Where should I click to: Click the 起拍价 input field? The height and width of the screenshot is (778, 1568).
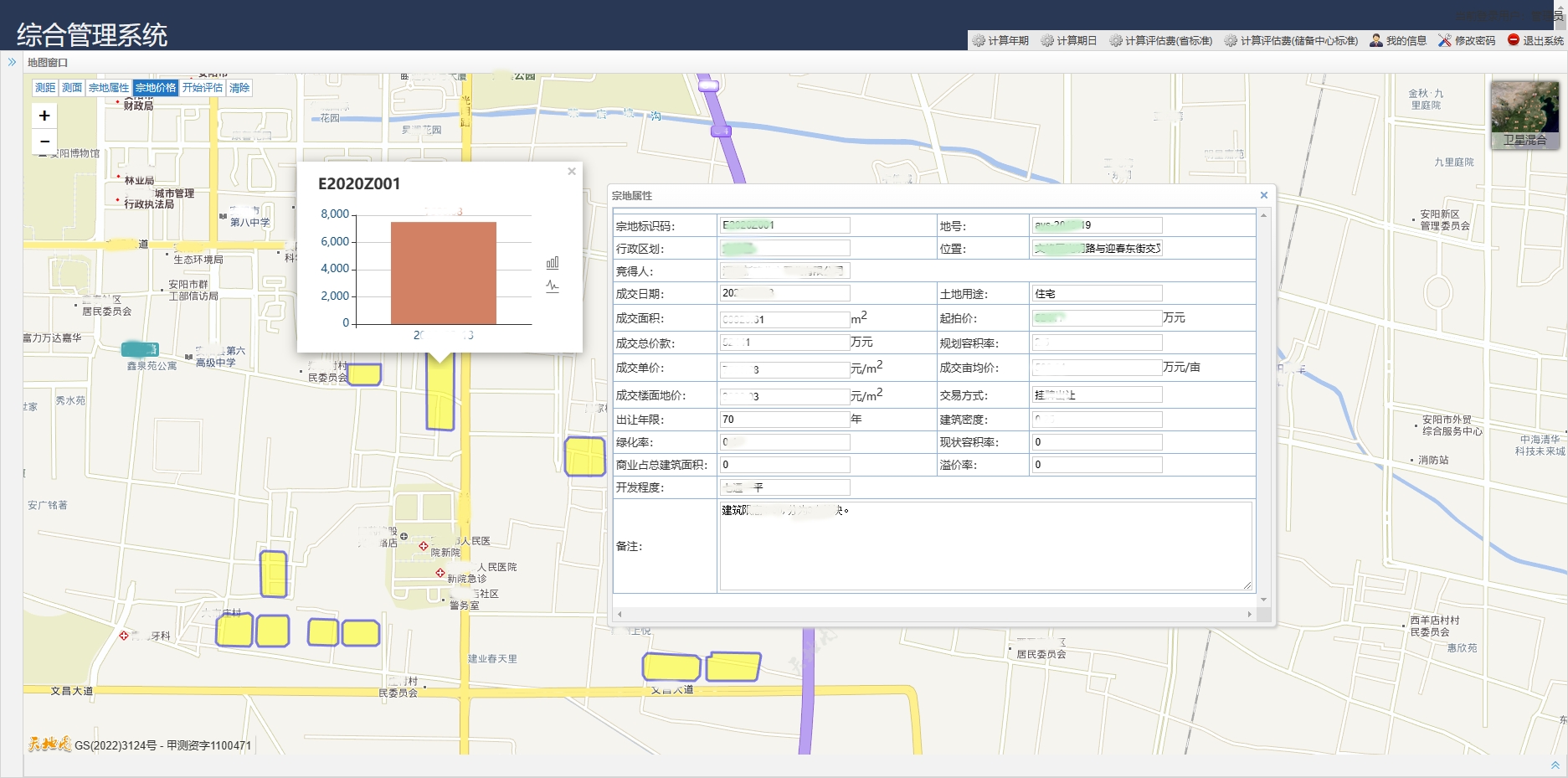pos(1097,318)
